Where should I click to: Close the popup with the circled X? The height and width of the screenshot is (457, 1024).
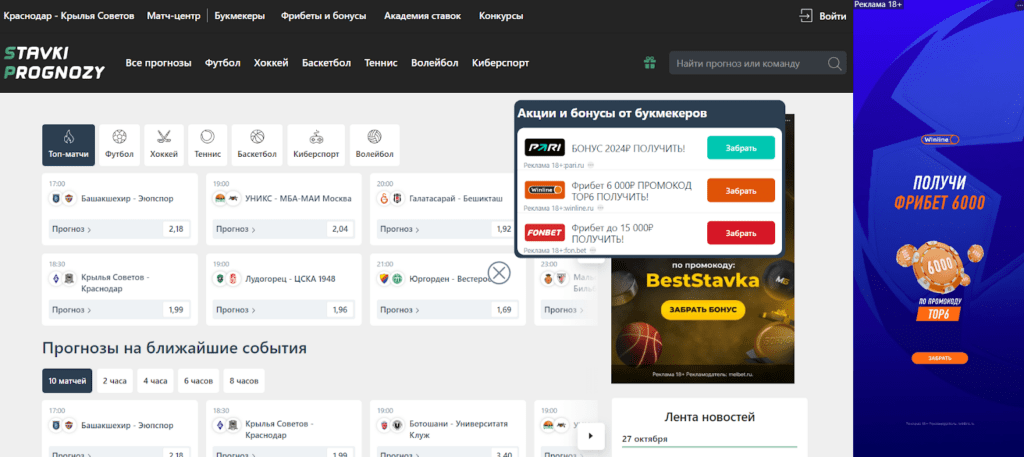(500, 272)
